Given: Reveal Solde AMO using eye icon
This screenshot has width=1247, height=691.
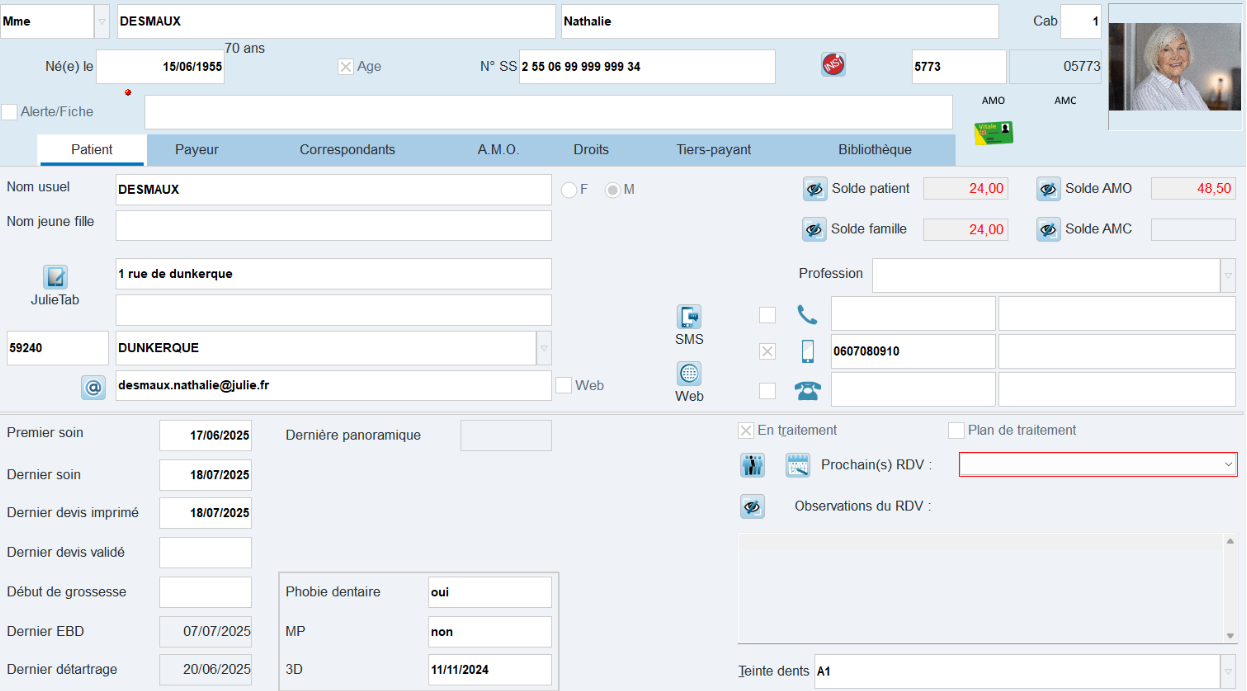Looking at the screenshot, I should (1048, 189).
